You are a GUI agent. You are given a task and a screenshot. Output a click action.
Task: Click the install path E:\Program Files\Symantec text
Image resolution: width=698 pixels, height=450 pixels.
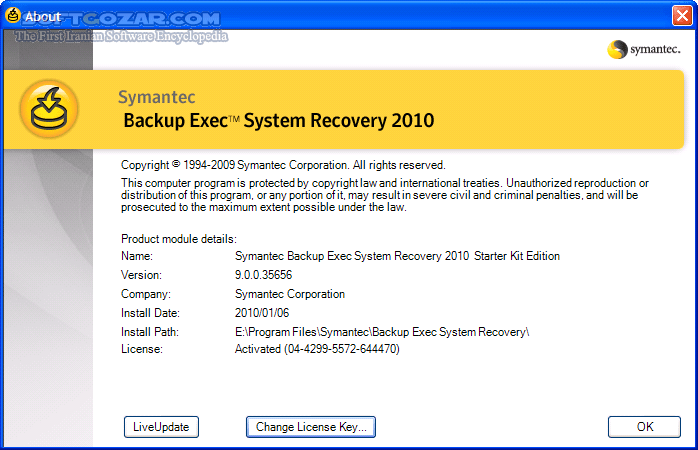(x=382, y=332)
